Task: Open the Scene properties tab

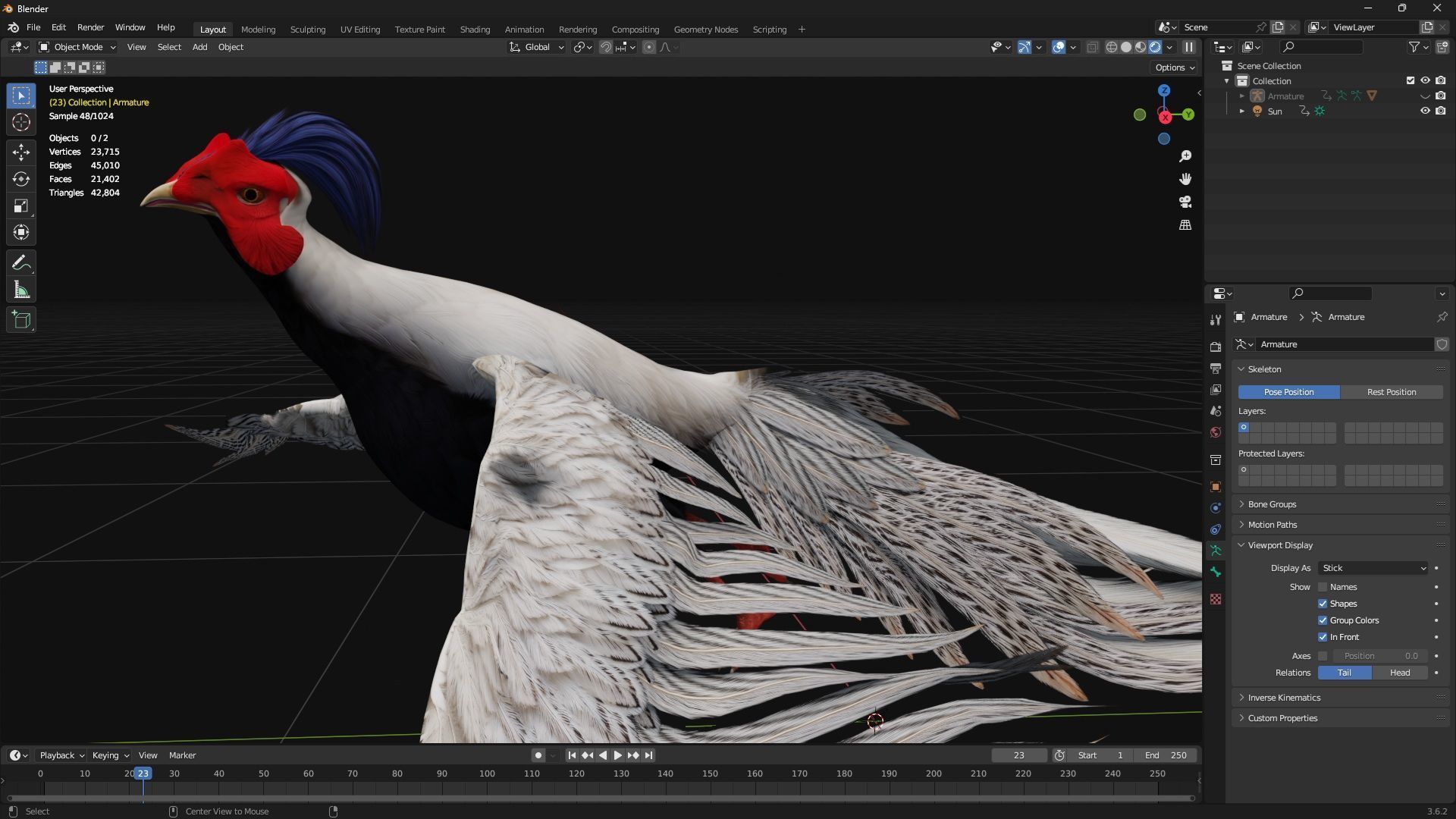Action: point(1216,410)
